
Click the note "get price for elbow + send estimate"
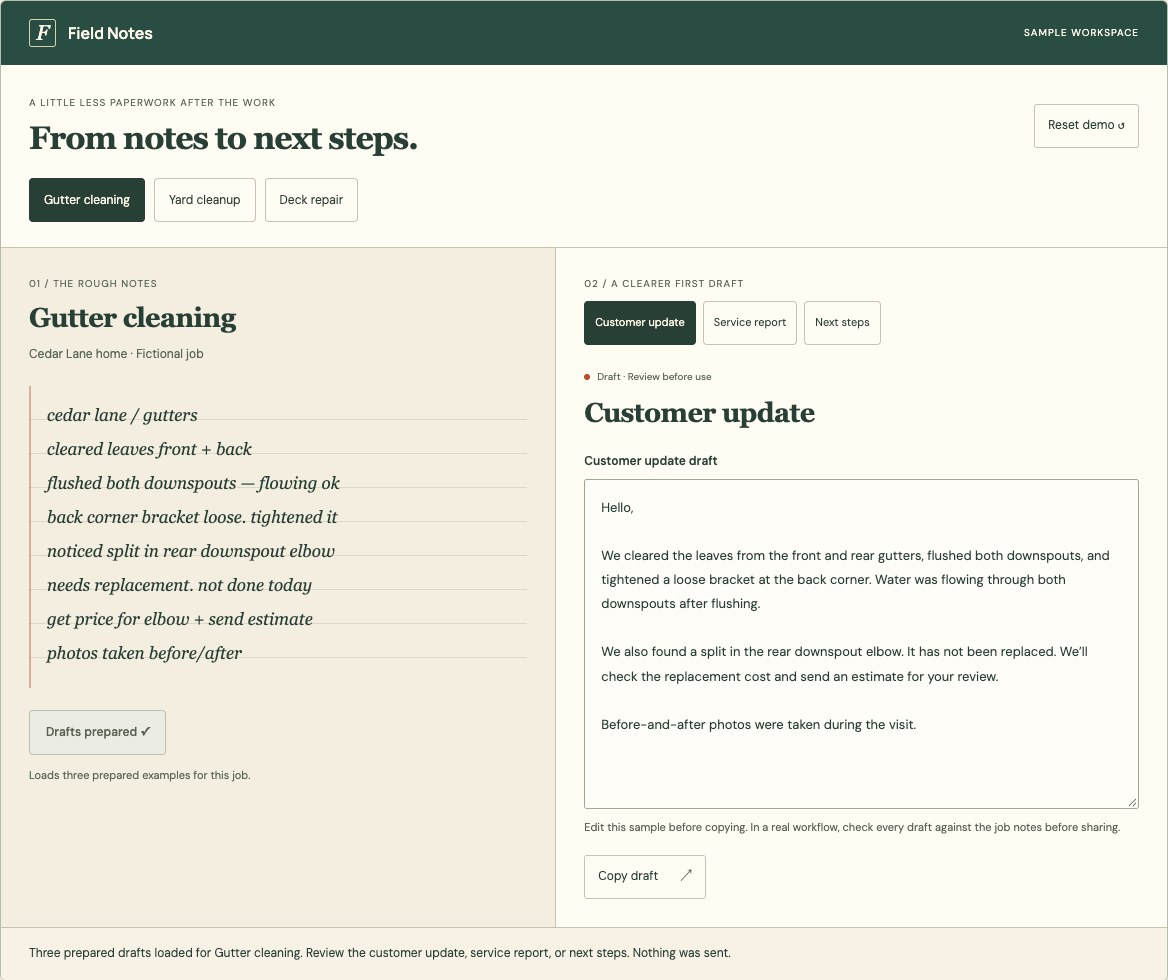[180, 619]
